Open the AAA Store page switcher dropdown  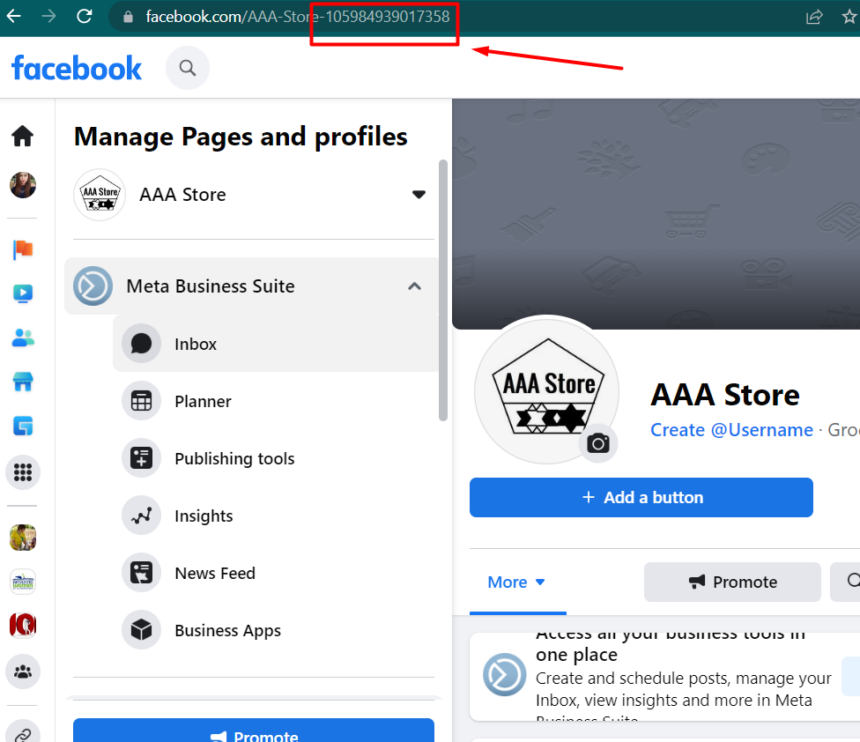coord(419,195)
